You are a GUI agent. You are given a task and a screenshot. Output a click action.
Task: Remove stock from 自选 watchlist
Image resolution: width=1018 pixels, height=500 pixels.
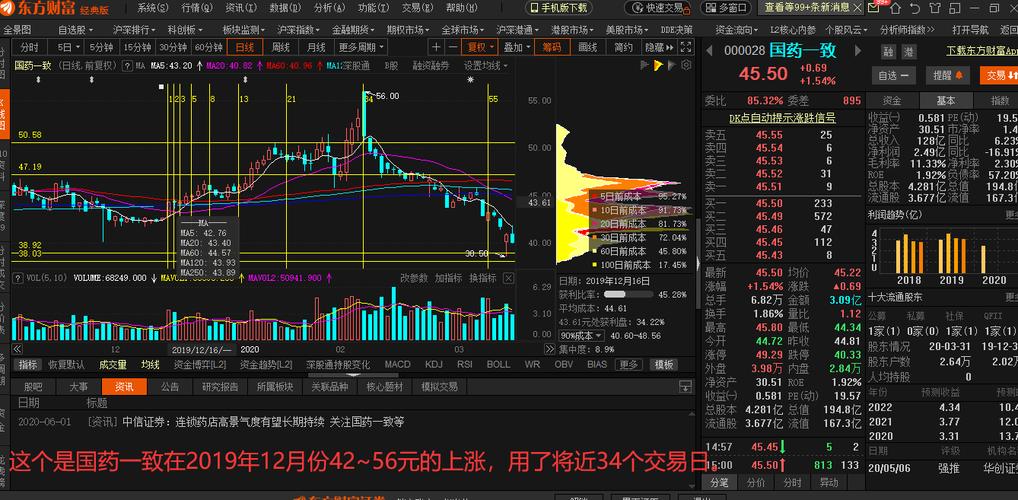click(x=893, y=75)
